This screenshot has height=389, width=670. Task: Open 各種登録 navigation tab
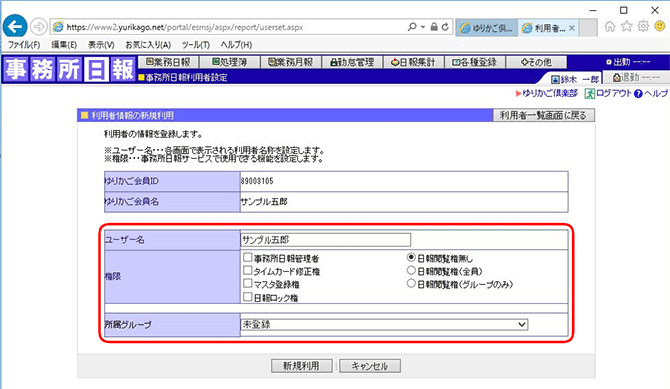(475, 62)
